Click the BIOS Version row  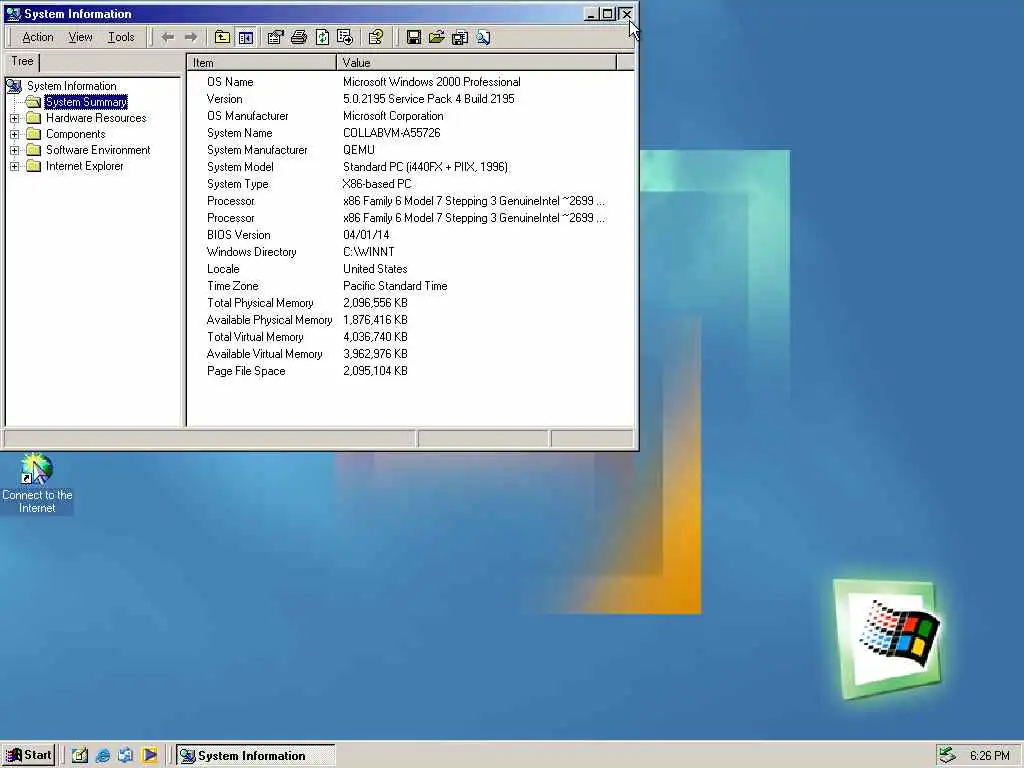click(x=410, y=234)
